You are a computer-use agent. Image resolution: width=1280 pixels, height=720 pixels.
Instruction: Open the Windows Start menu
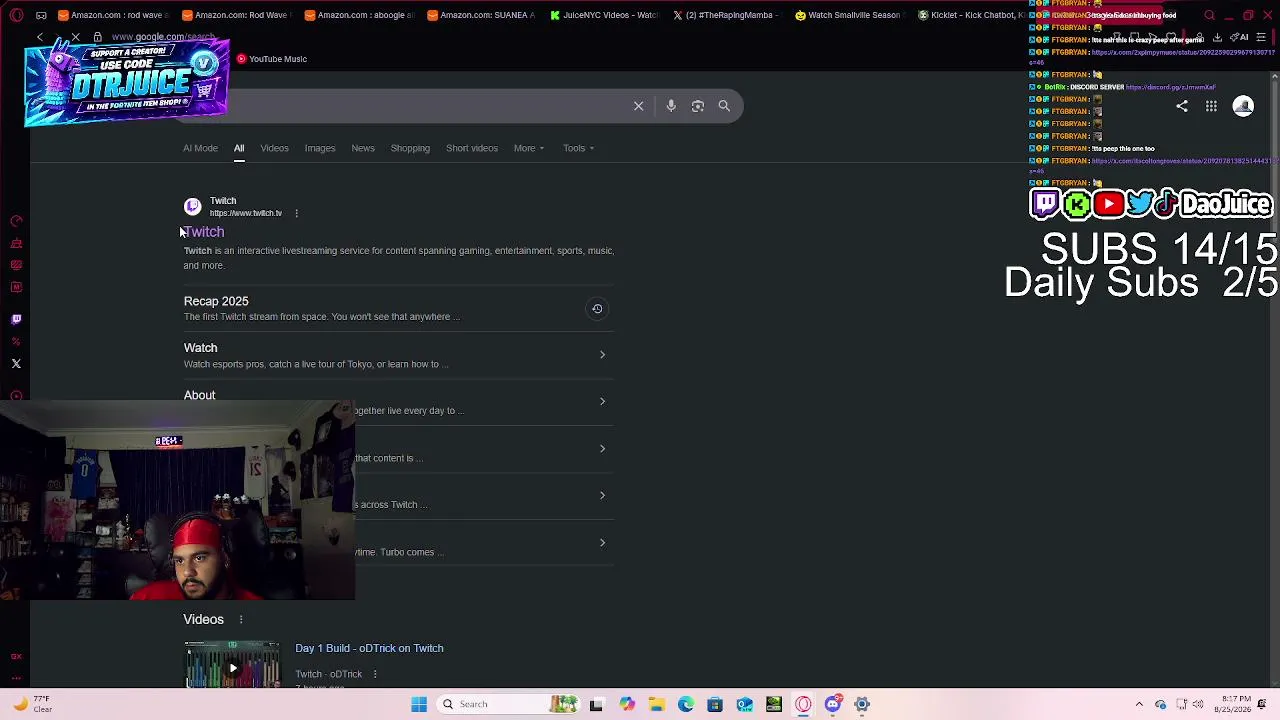pos(419,704)
